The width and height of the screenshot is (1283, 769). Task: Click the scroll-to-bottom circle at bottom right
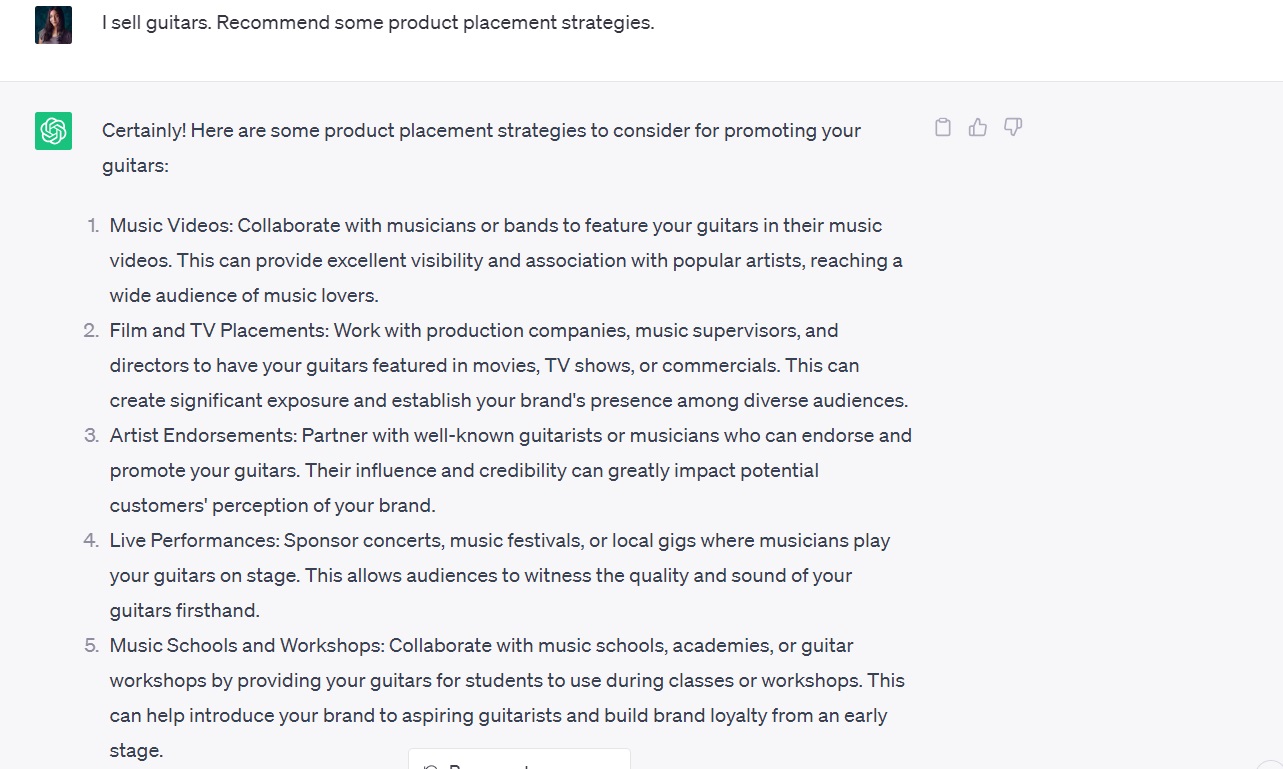click(1270, 764)
